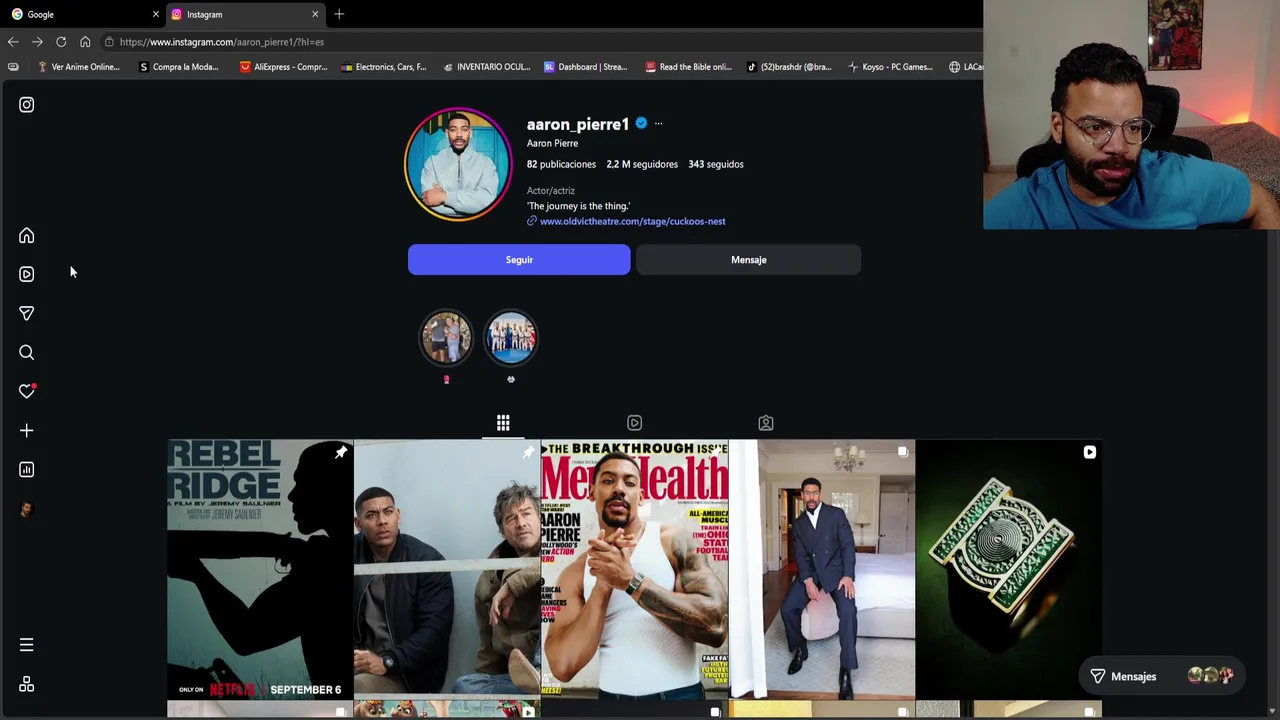Click the site info icon in the address bar
This screenshot has width=1280, height=720.
click(109, 42)
